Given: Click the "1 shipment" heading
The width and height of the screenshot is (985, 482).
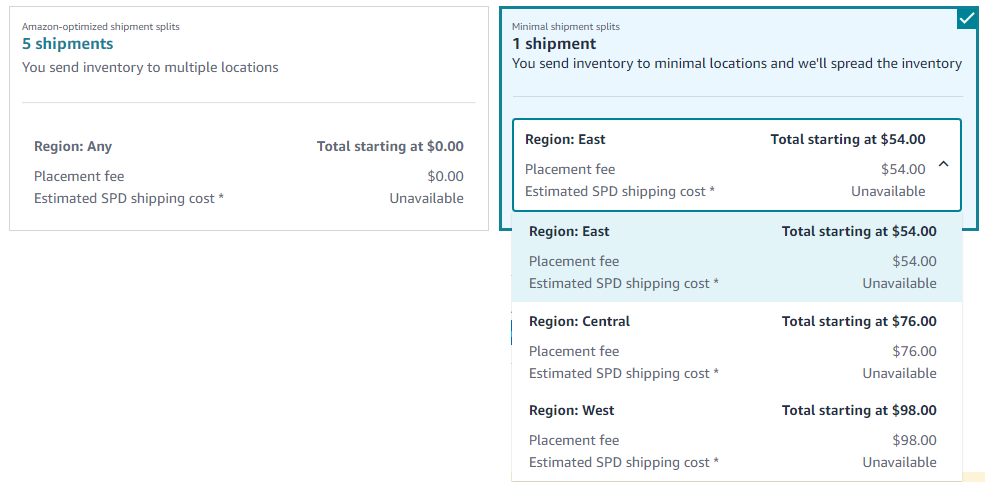Looking at the screenshot, I should (554, 44).
